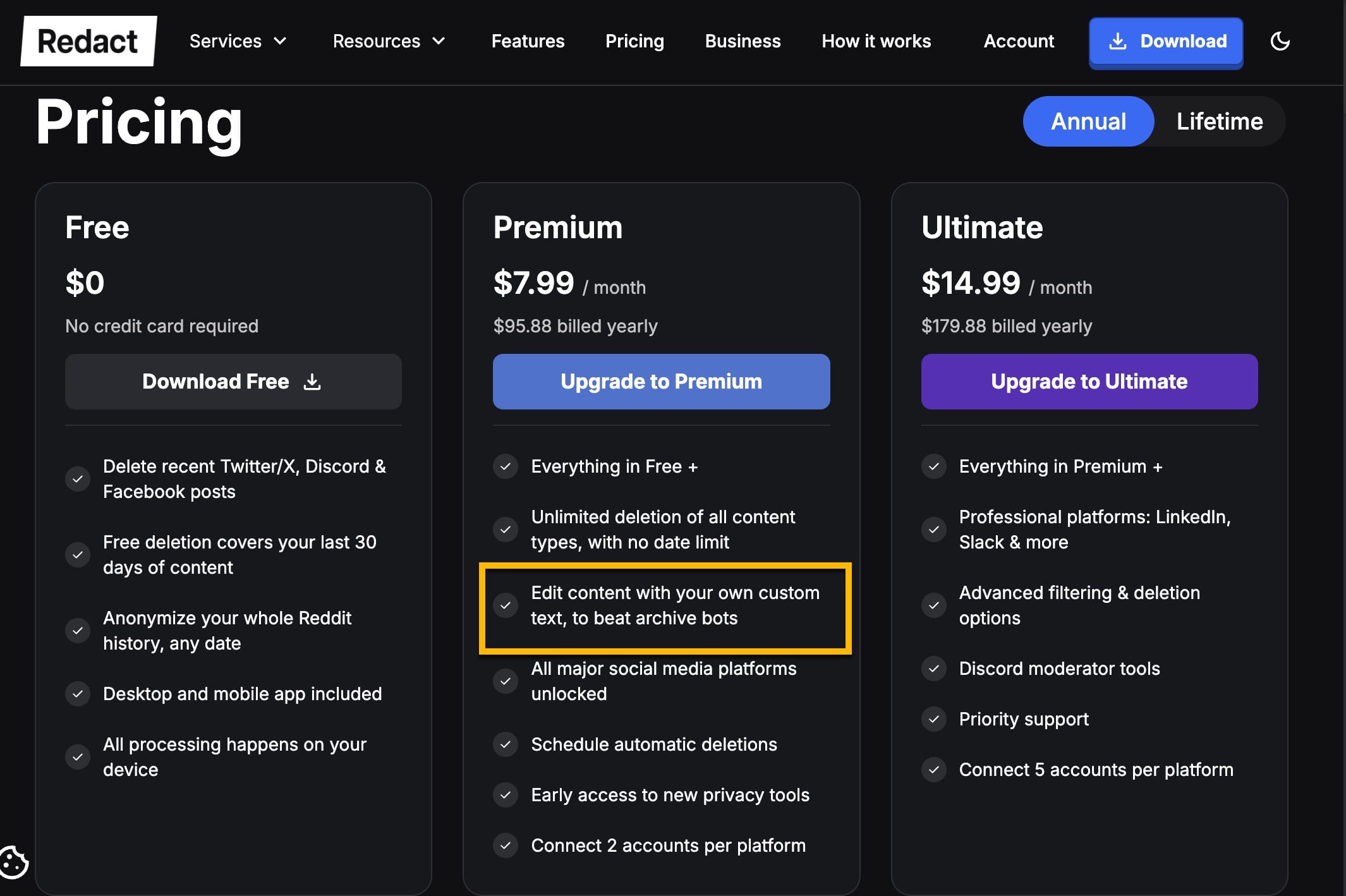
Task: Click Upgrade to Ultimate button
Action: click(1089, 382)
